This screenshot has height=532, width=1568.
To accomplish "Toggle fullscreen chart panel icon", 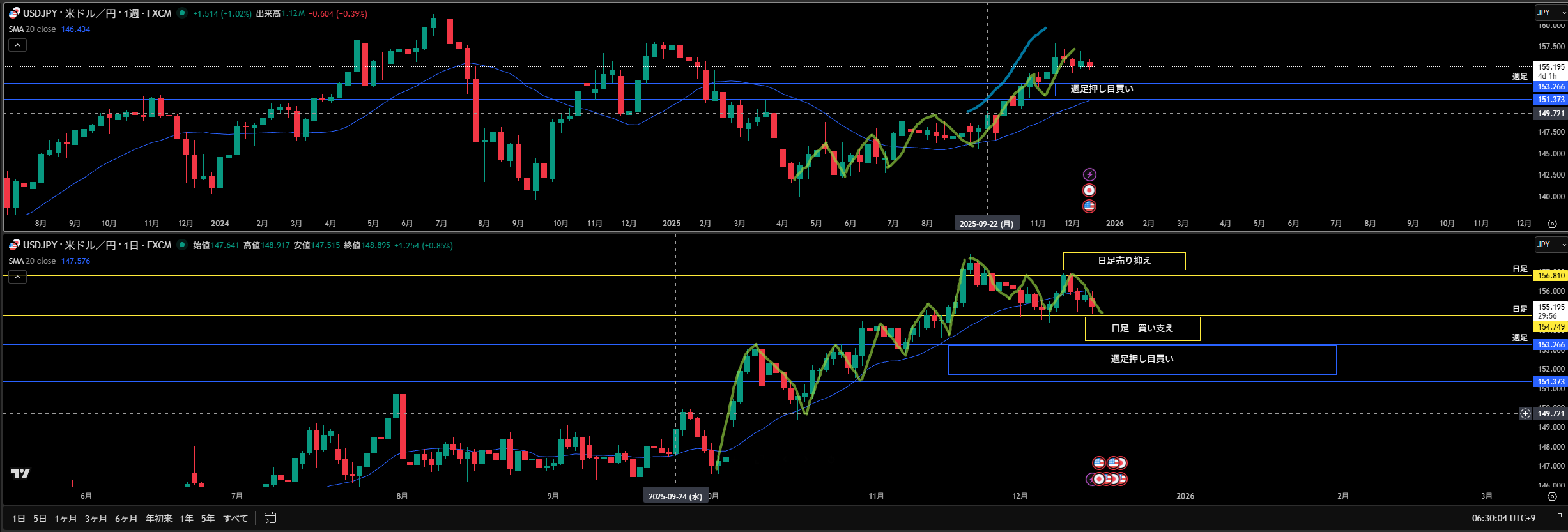I will (1556, 518).
